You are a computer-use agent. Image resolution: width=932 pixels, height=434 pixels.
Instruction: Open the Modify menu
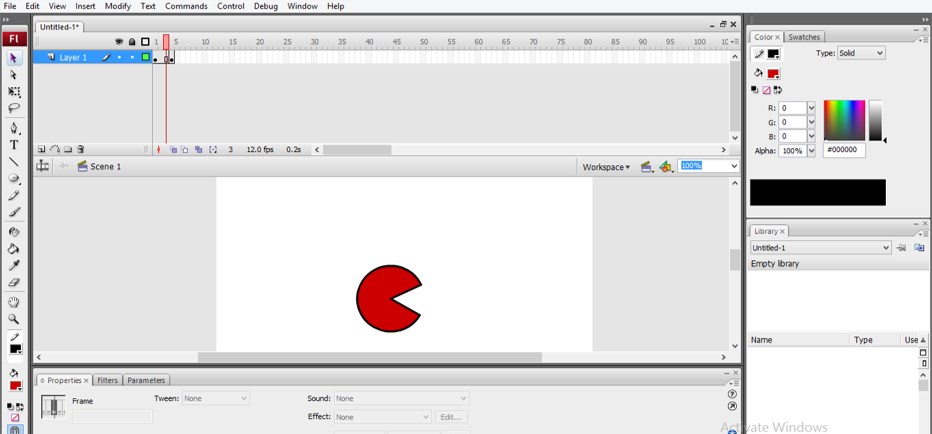118,6
